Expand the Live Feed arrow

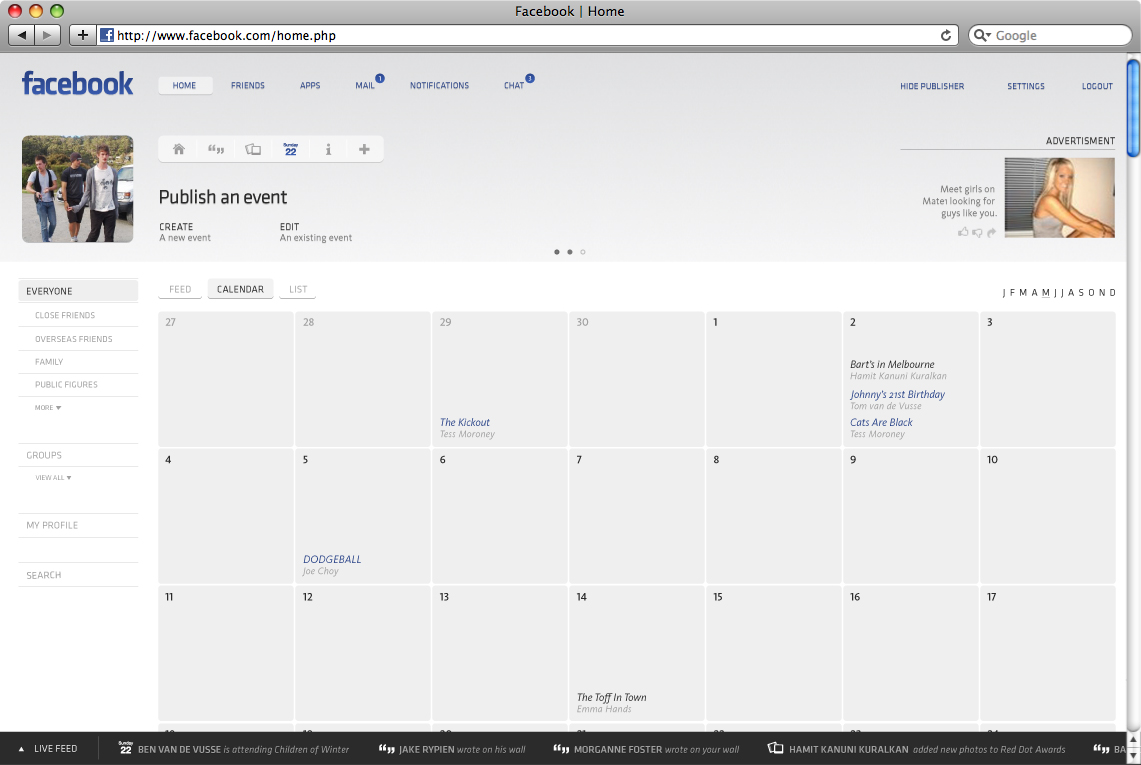21,749
